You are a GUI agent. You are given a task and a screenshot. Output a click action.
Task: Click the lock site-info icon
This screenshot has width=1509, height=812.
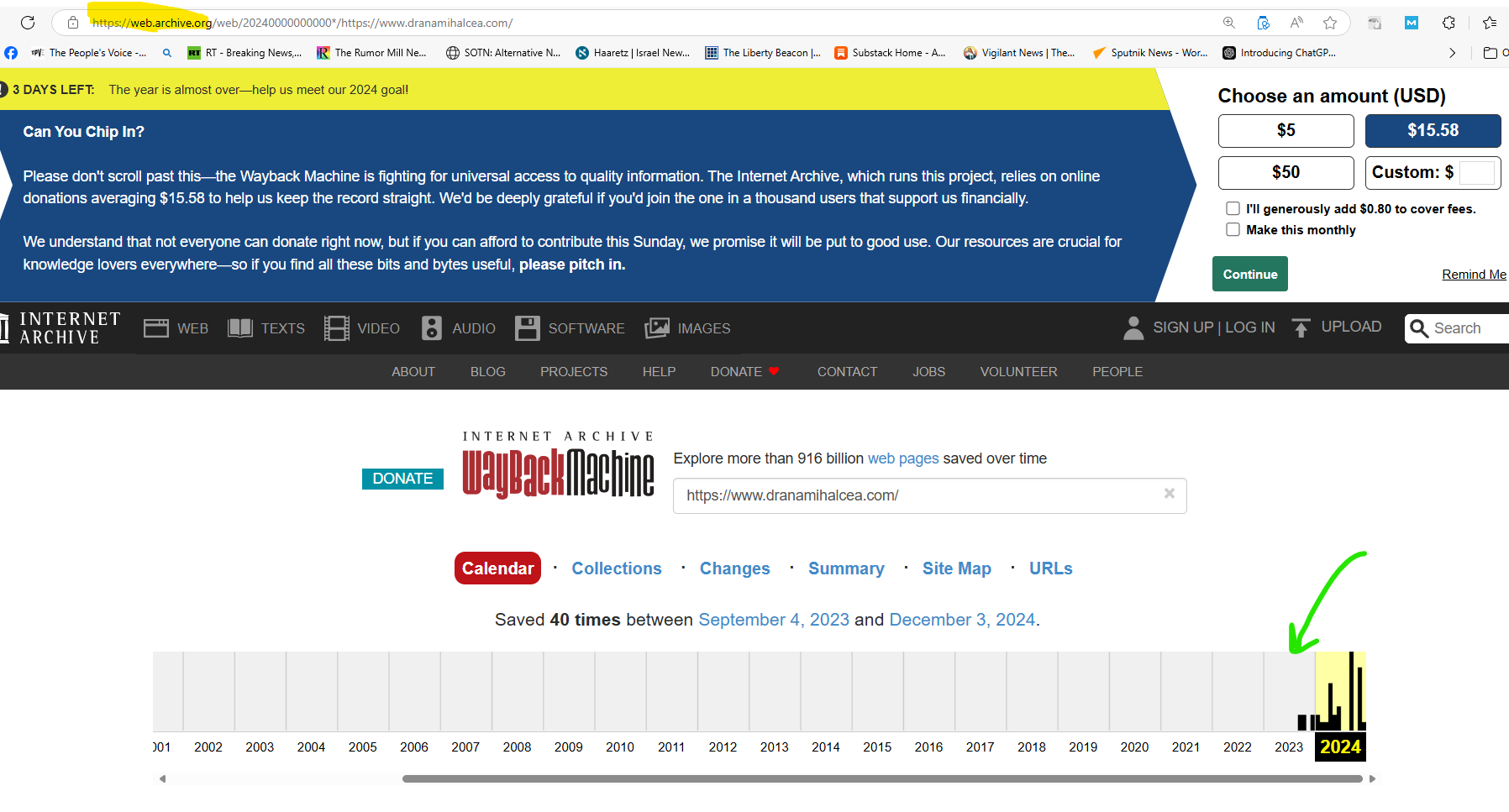73,23
